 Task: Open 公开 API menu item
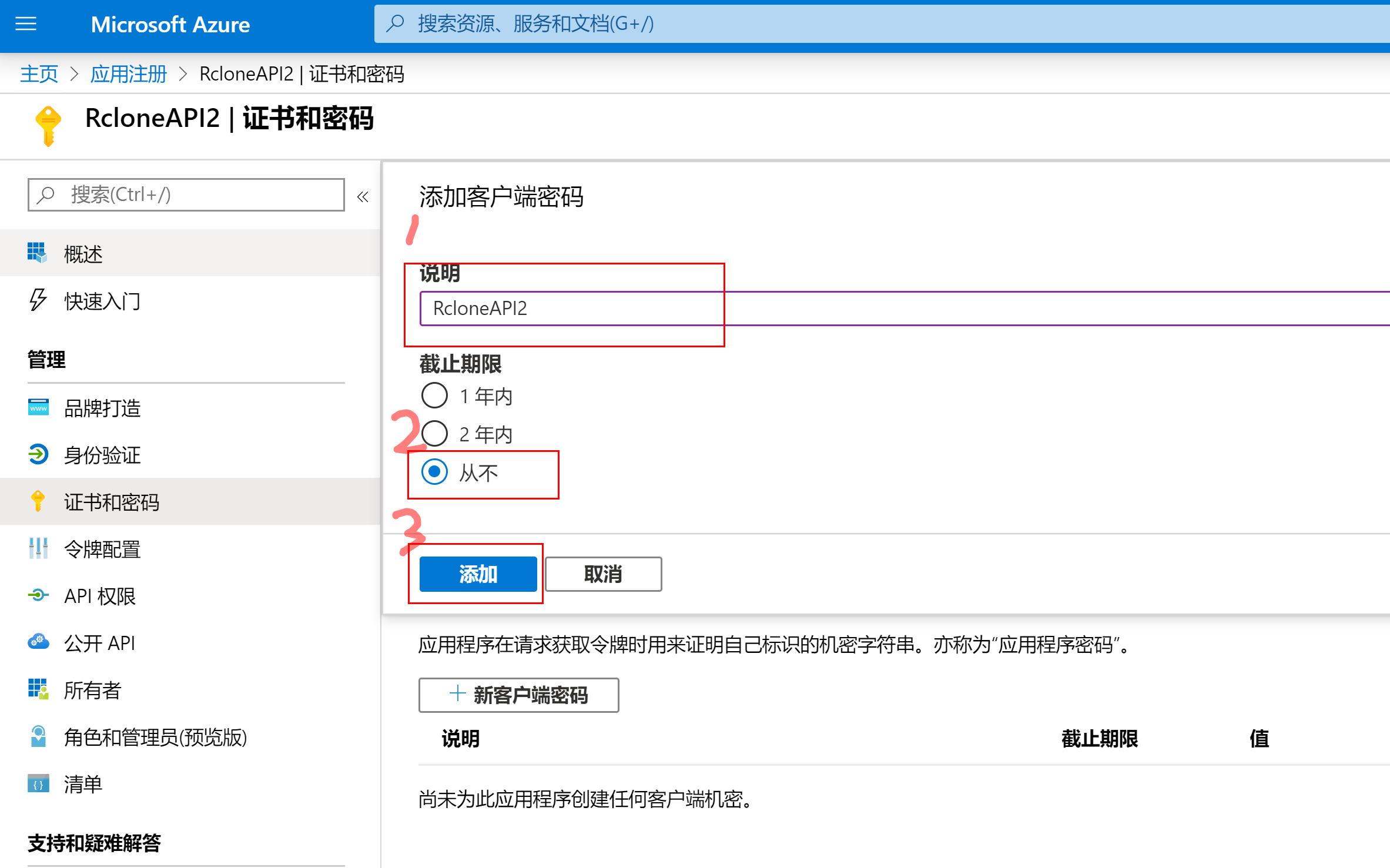190,642
